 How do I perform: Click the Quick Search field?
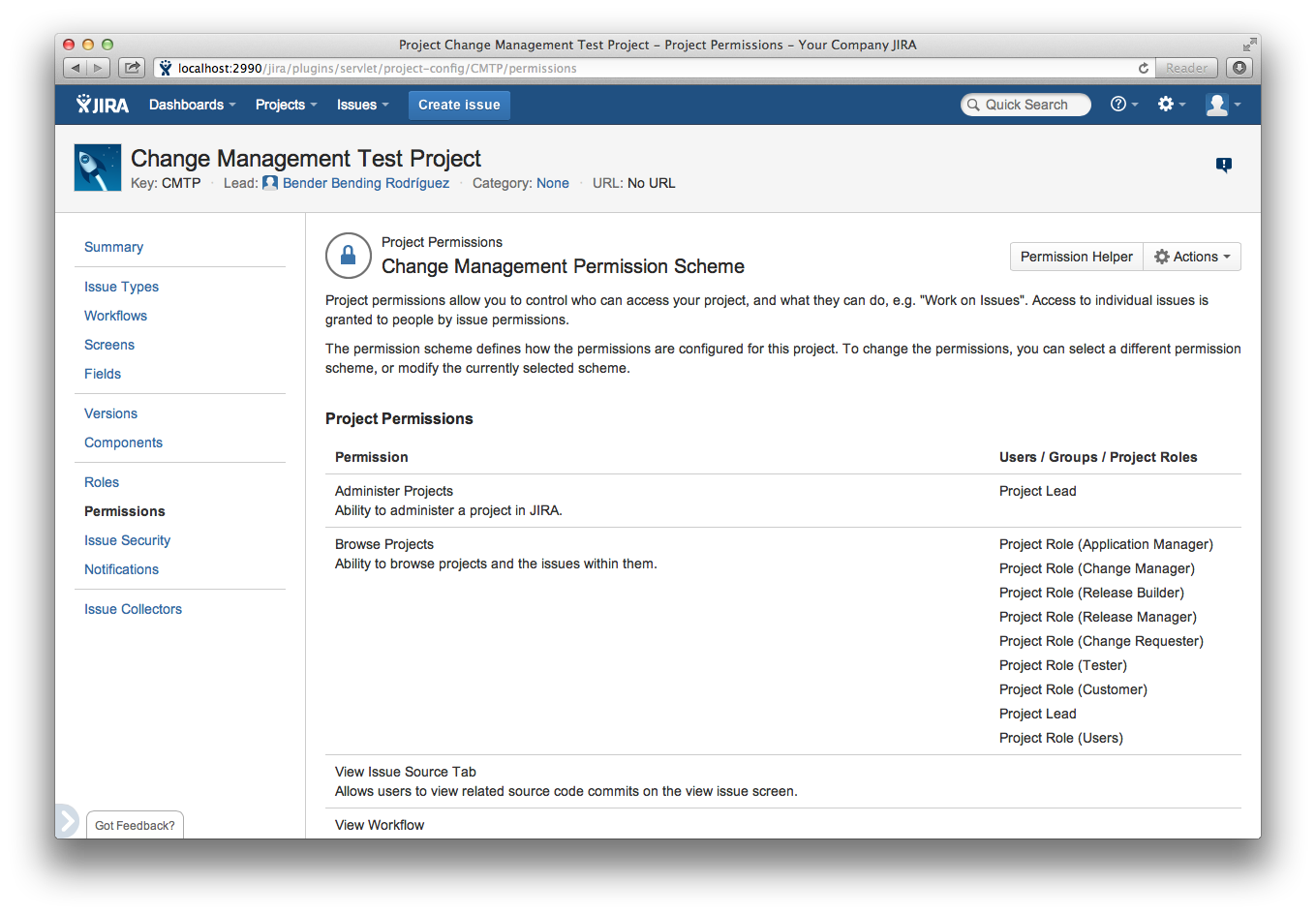tap(1025, 105)
